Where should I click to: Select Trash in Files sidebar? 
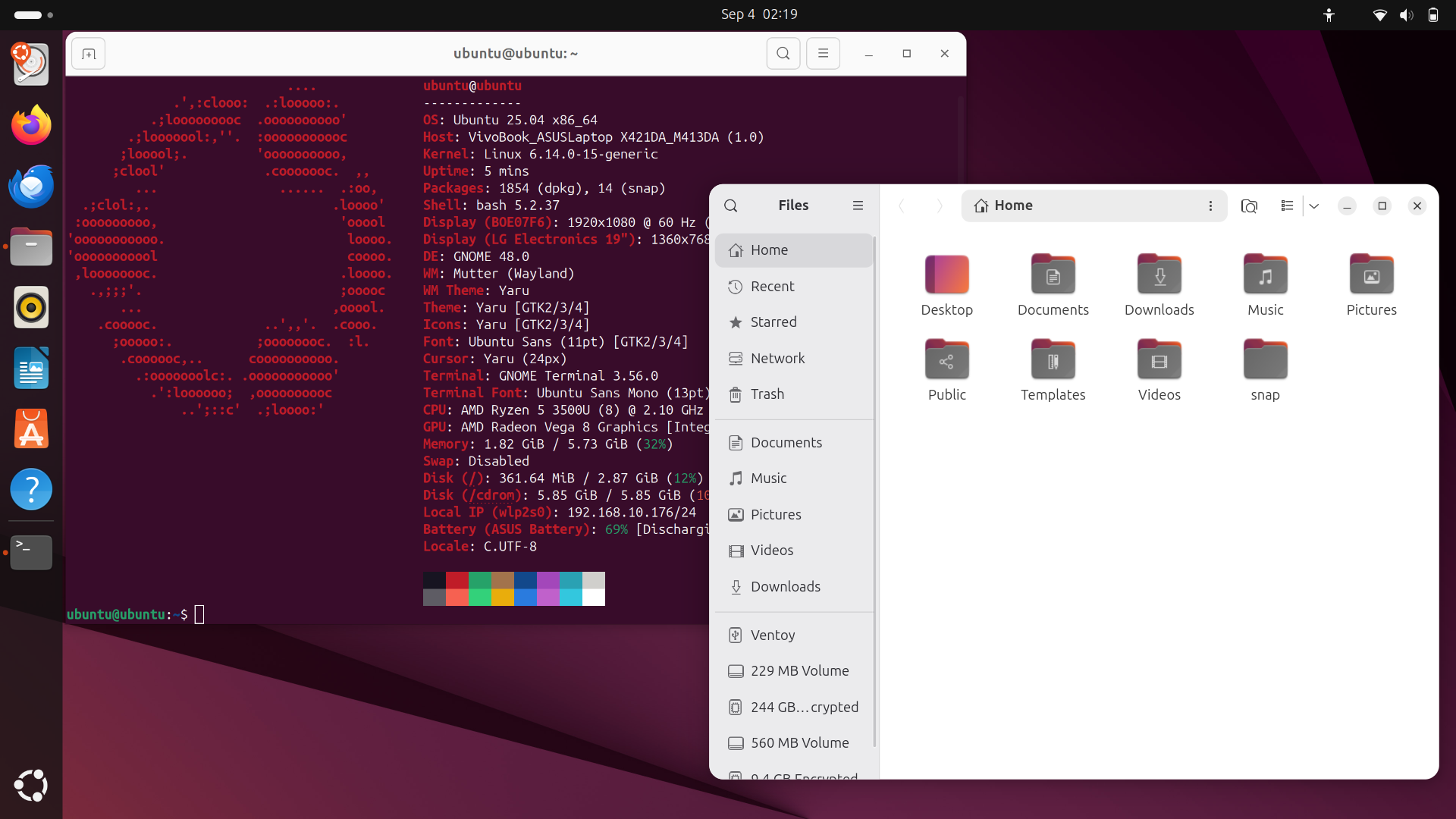794,394
